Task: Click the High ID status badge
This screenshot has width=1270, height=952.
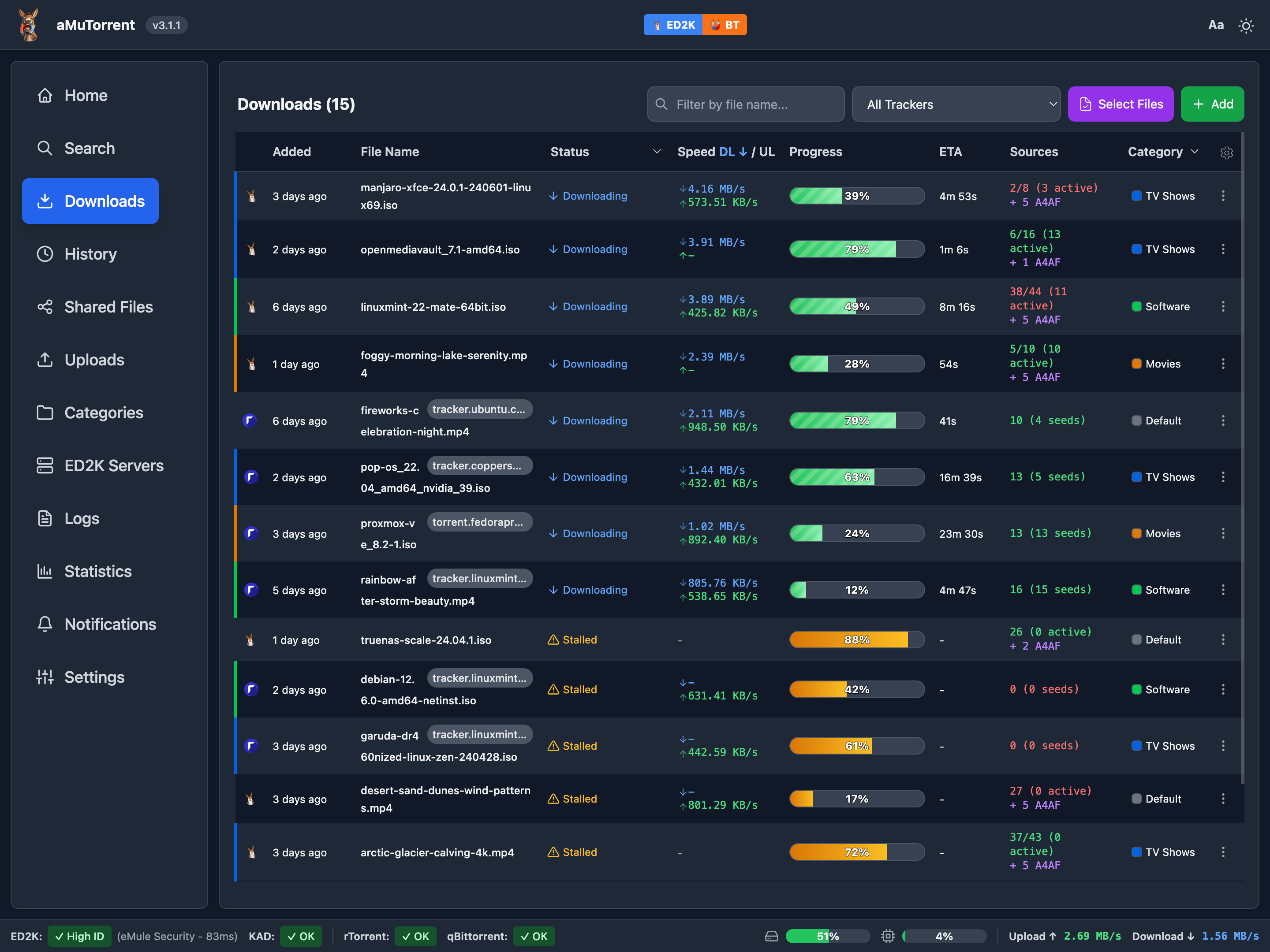Action: click(80, 937)
